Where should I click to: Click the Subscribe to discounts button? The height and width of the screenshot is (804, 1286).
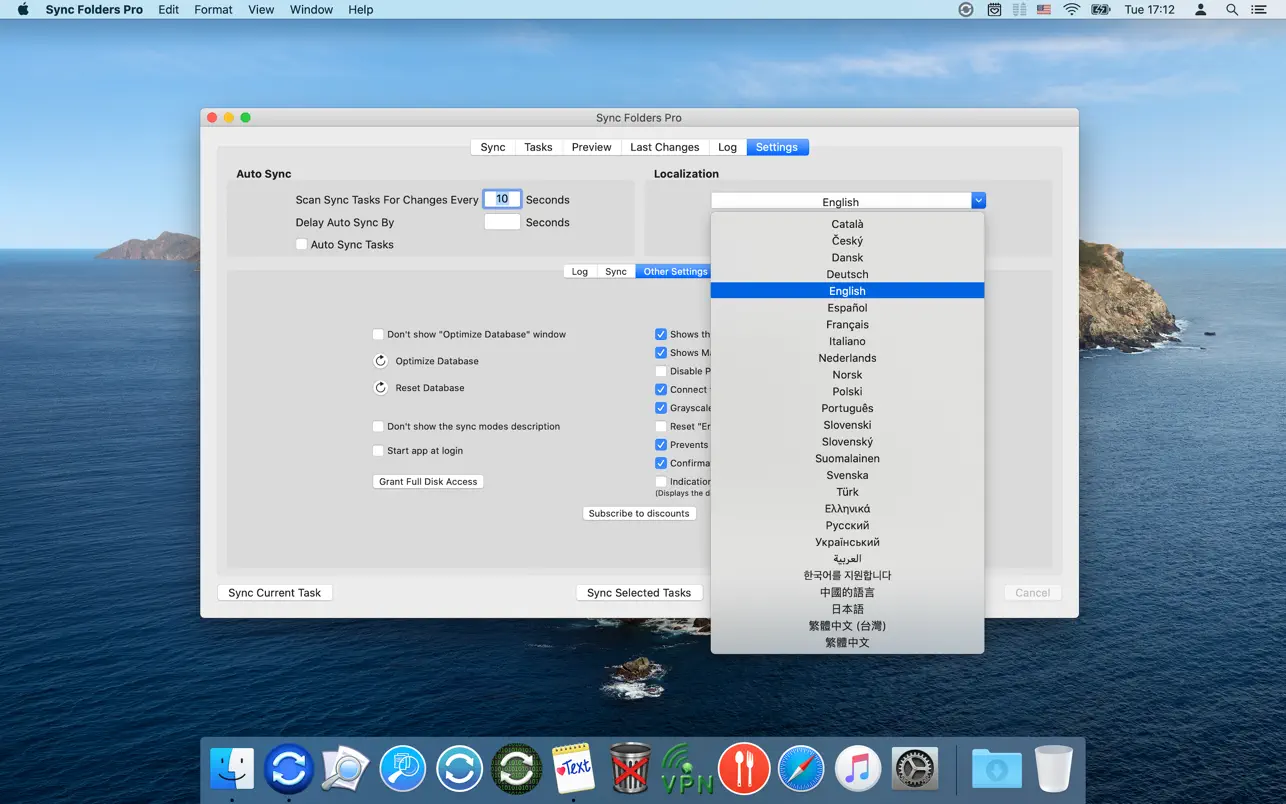coord(639,514)
